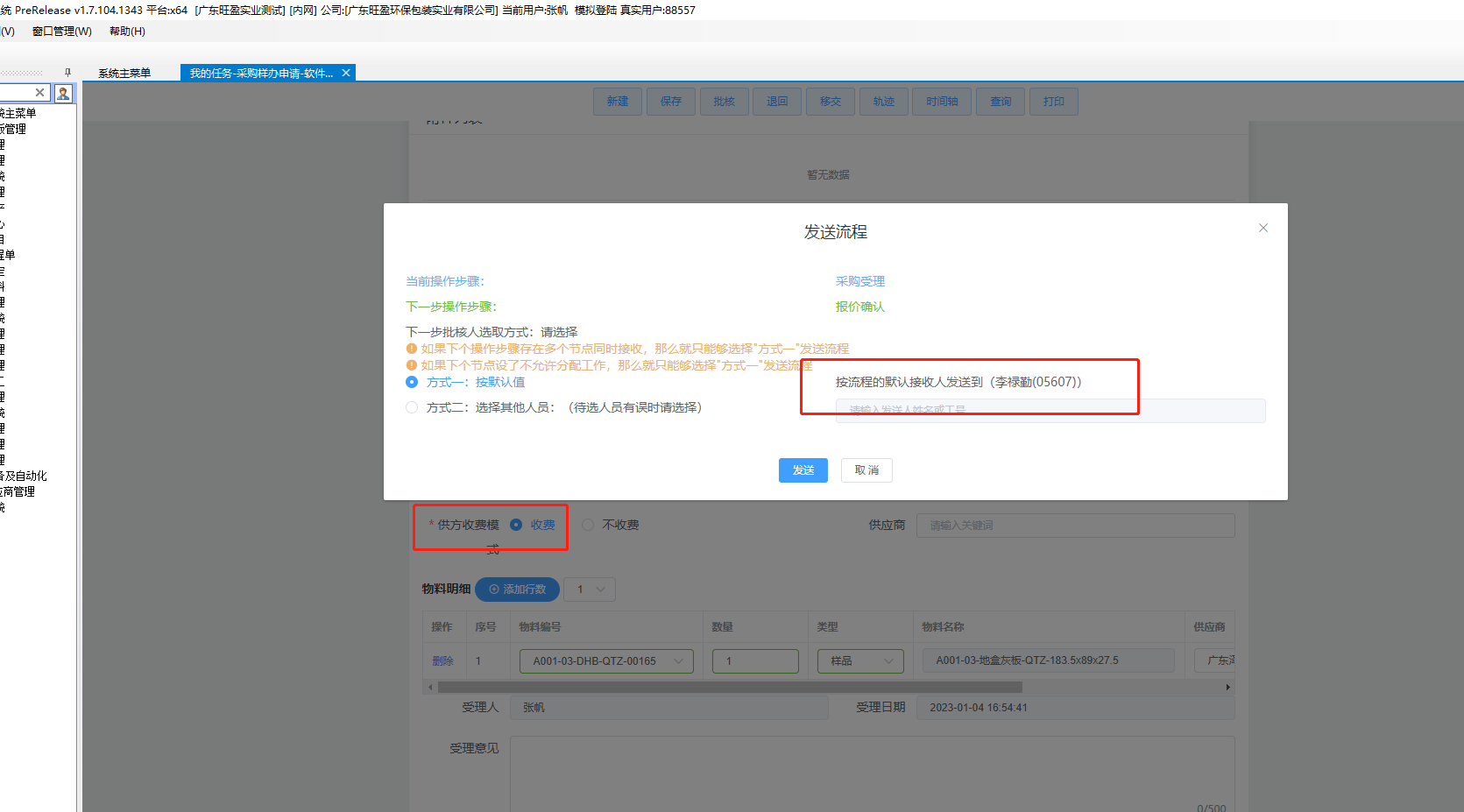Click the 发送人 name input in dialog
The width and height of the screenshot is (1464, 812).
[x=1050, y=410]
